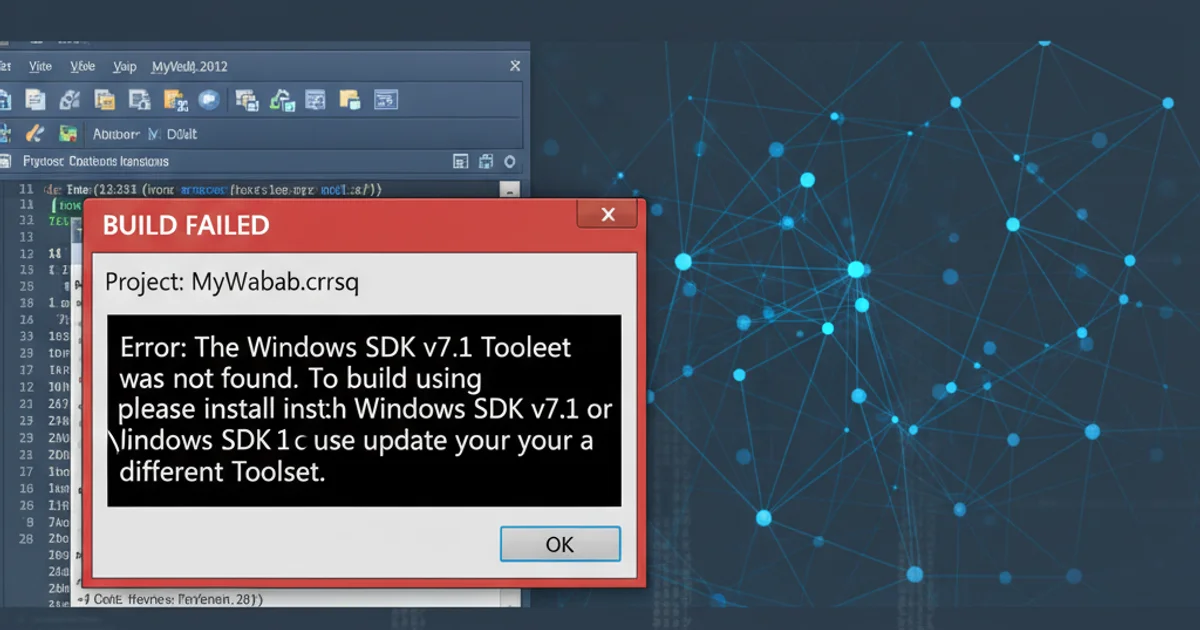Open the Abnbor dropdown in the second toolbar
The image size is (1200, 630).
115,133
